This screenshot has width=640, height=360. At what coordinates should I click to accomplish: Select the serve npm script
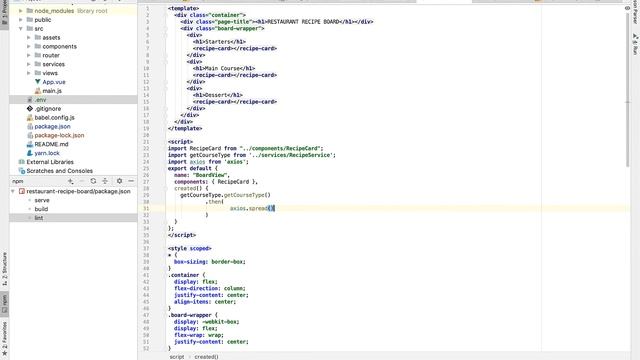coord(42,200)
